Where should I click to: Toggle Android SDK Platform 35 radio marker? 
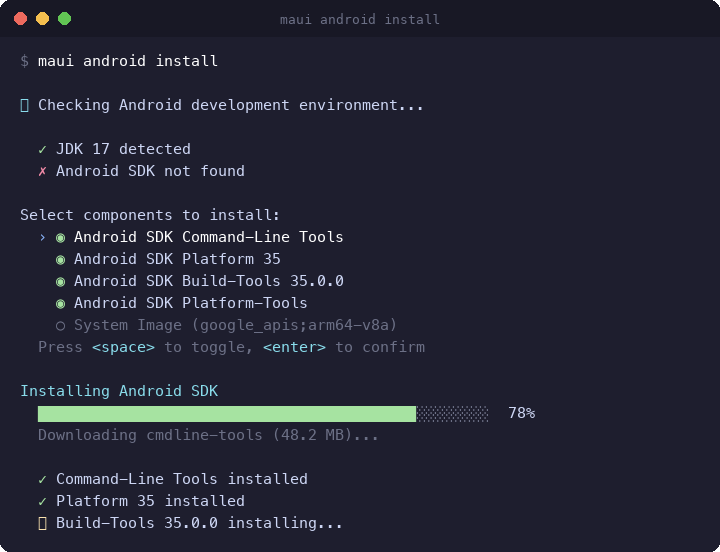click(x=60, y=260)
